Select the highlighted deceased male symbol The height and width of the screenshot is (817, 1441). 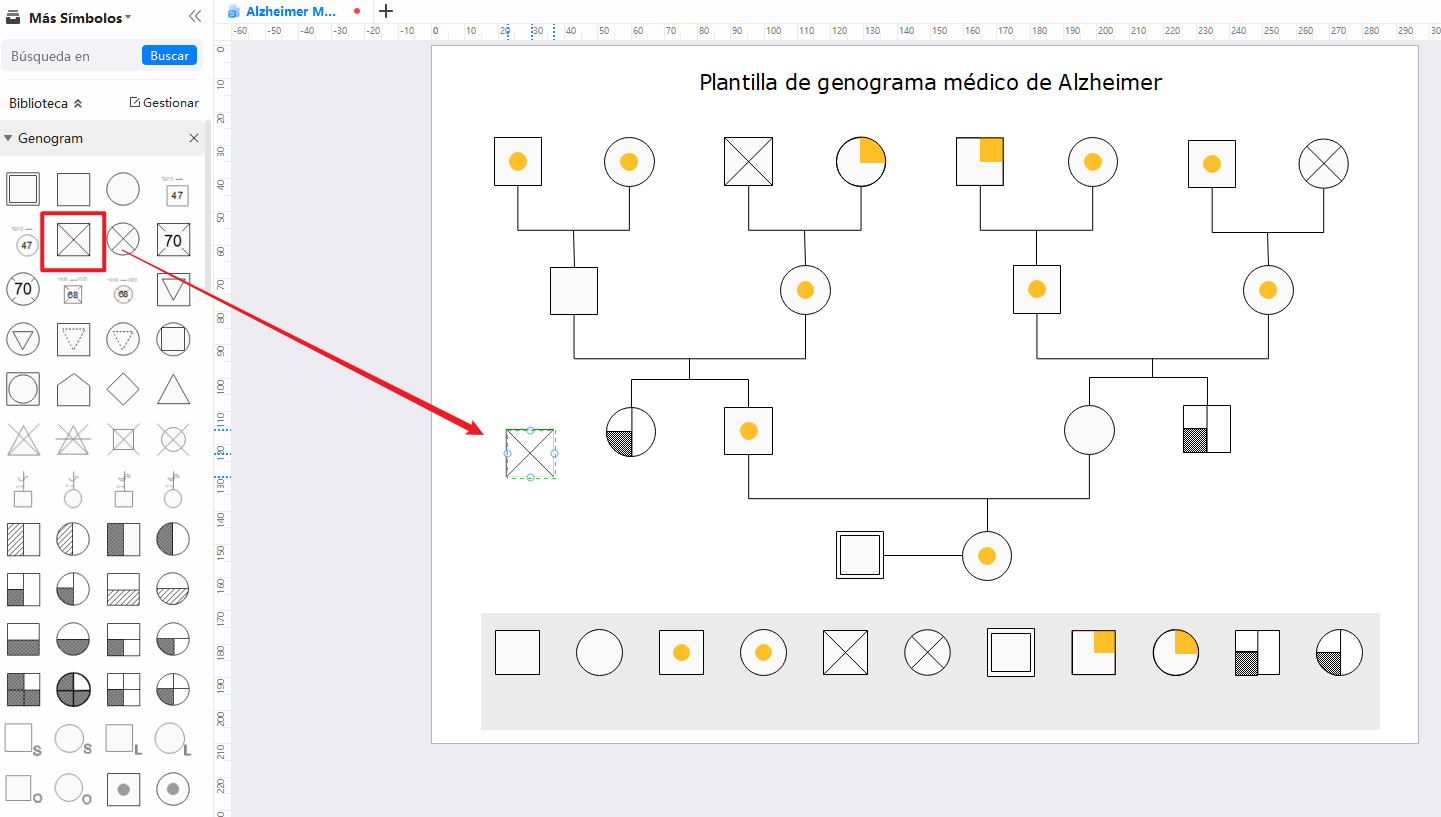click(x=72, y=239)
